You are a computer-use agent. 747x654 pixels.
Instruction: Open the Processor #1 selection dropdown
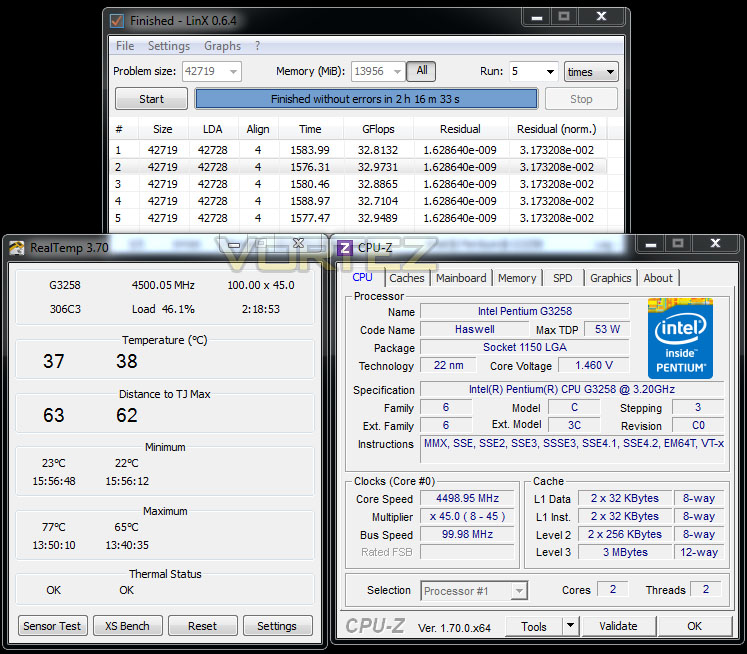coord(519,591)
